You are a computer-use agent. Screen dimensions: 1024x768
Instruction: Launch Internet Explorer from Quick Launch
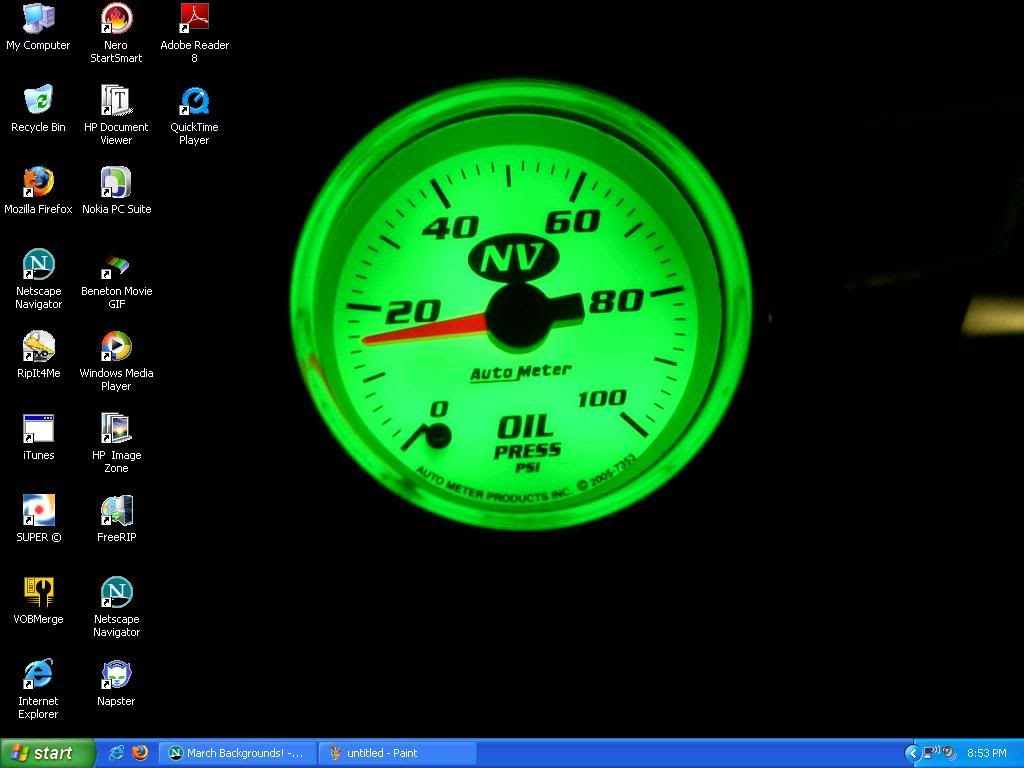pos(116,753)
